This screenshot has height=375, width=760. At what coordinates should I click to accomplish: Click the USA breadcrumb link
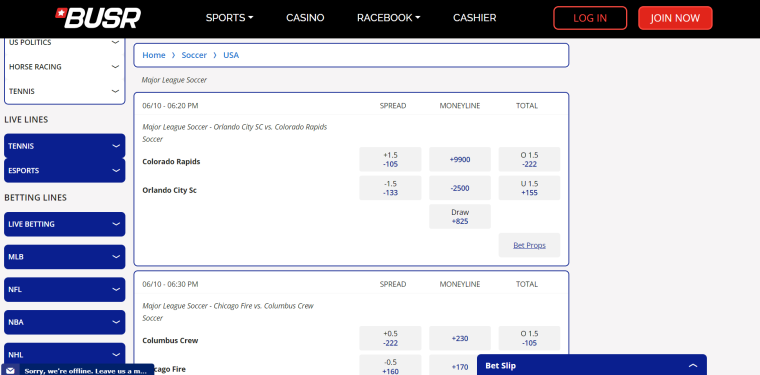231,55
